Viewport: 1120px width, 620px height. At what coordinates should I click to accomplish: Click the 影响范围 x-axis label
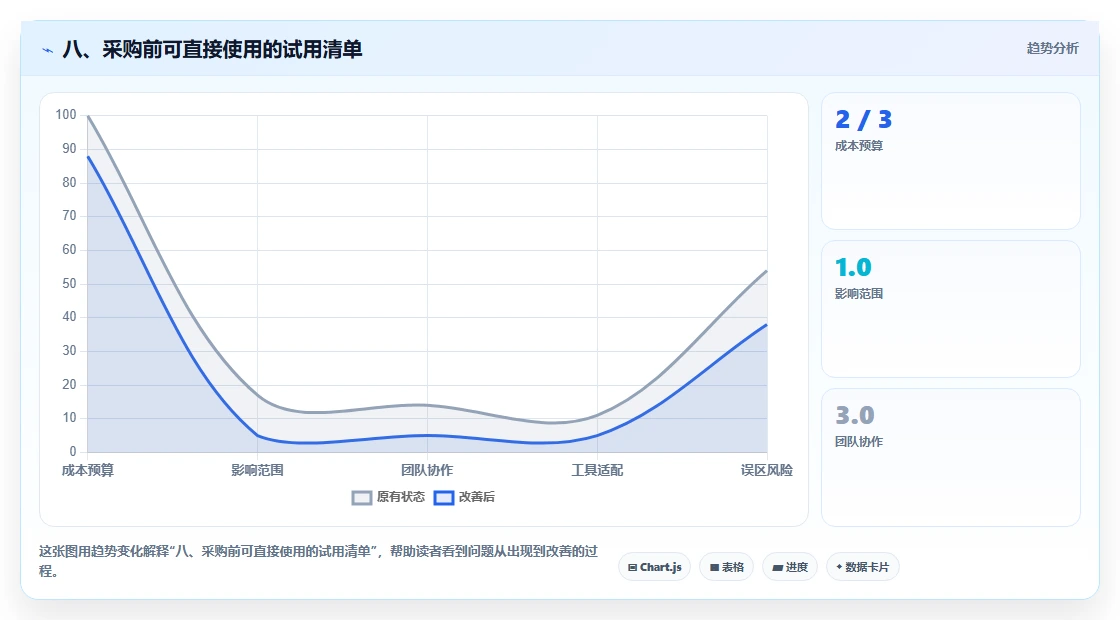pyautogui.click(x=257, y=470)
